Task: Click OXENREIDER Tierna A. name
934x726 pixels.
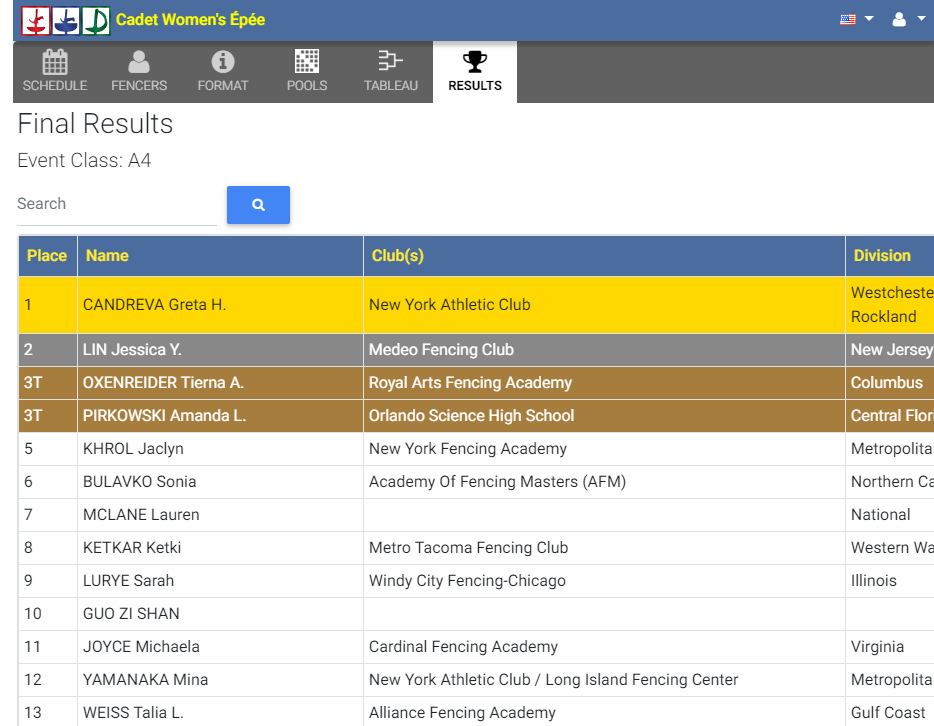Action: click(x=163, y=383)
